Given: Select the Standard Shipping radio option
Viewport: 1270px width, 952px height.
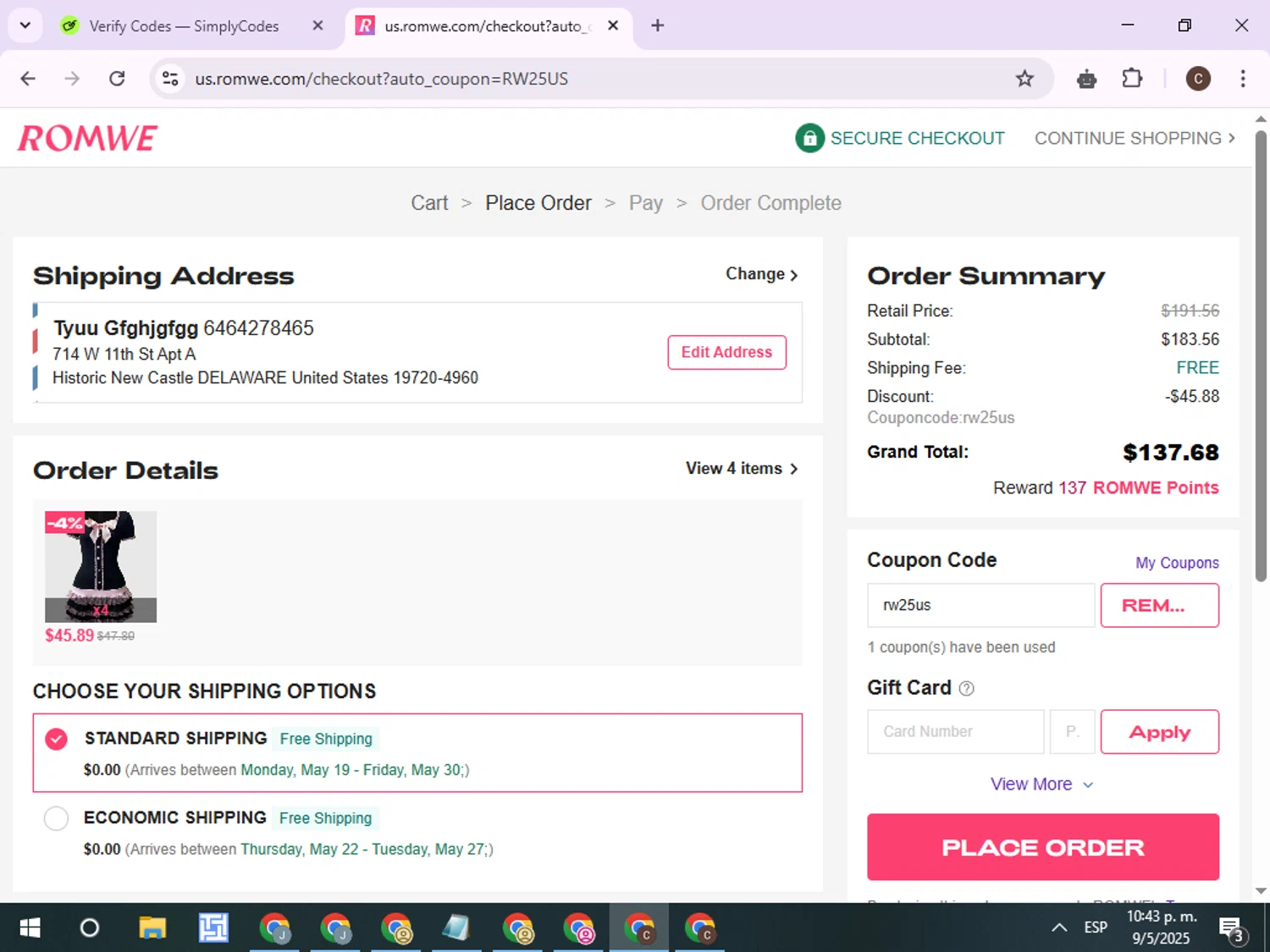Looking at the screenshot, I should pyautogui.click(x=56, y=739).
